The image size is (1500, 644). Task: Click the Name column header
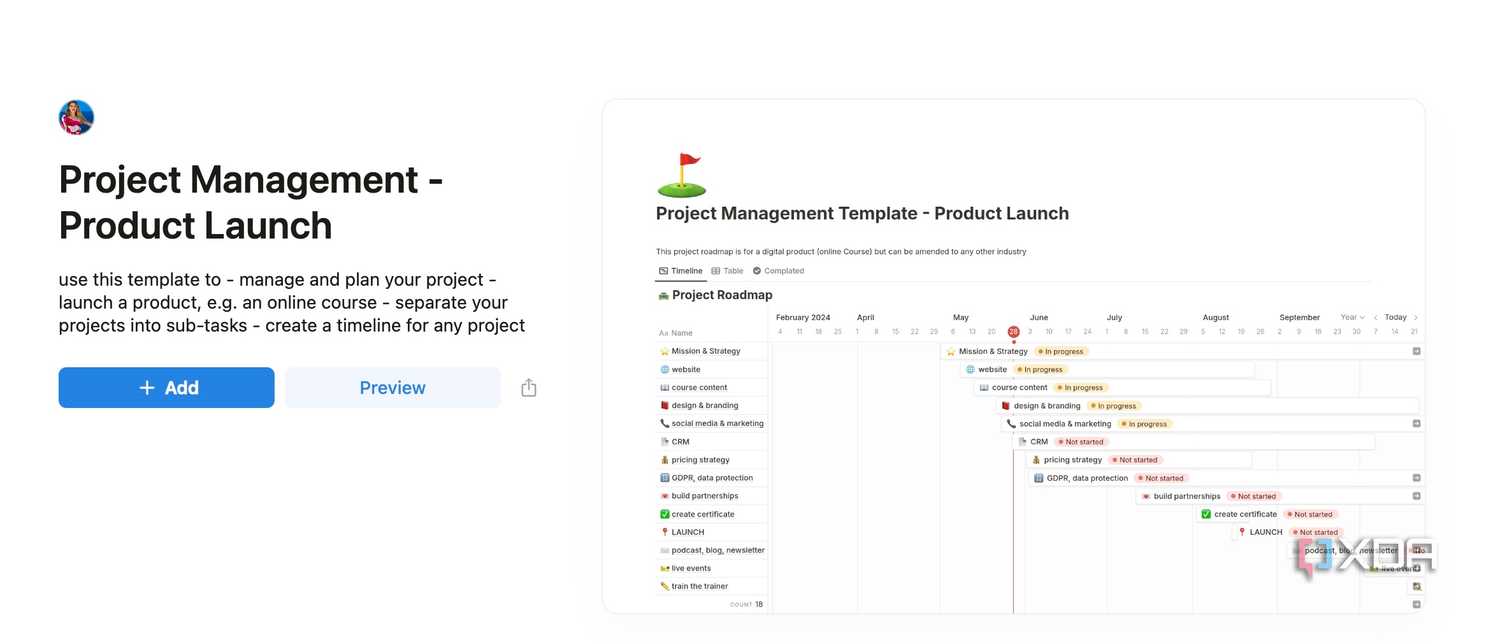point(676,333)
